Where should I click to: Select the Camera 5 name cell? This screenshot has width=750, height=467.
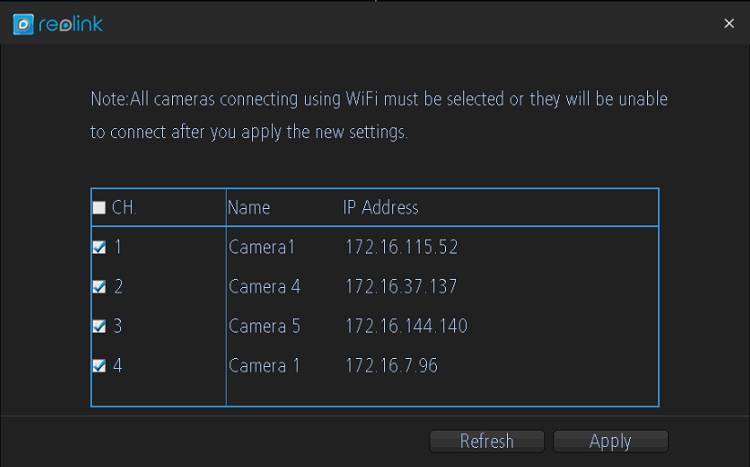pos(264,326)
